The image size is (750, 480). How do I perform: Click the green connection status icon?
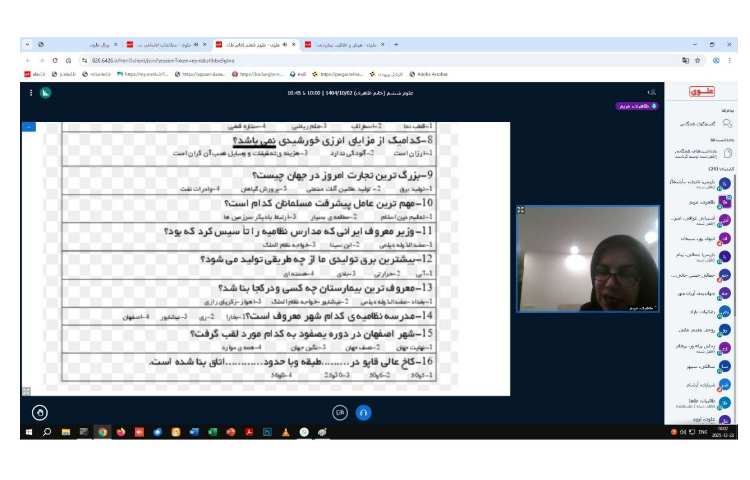click(x=46, y=93)
